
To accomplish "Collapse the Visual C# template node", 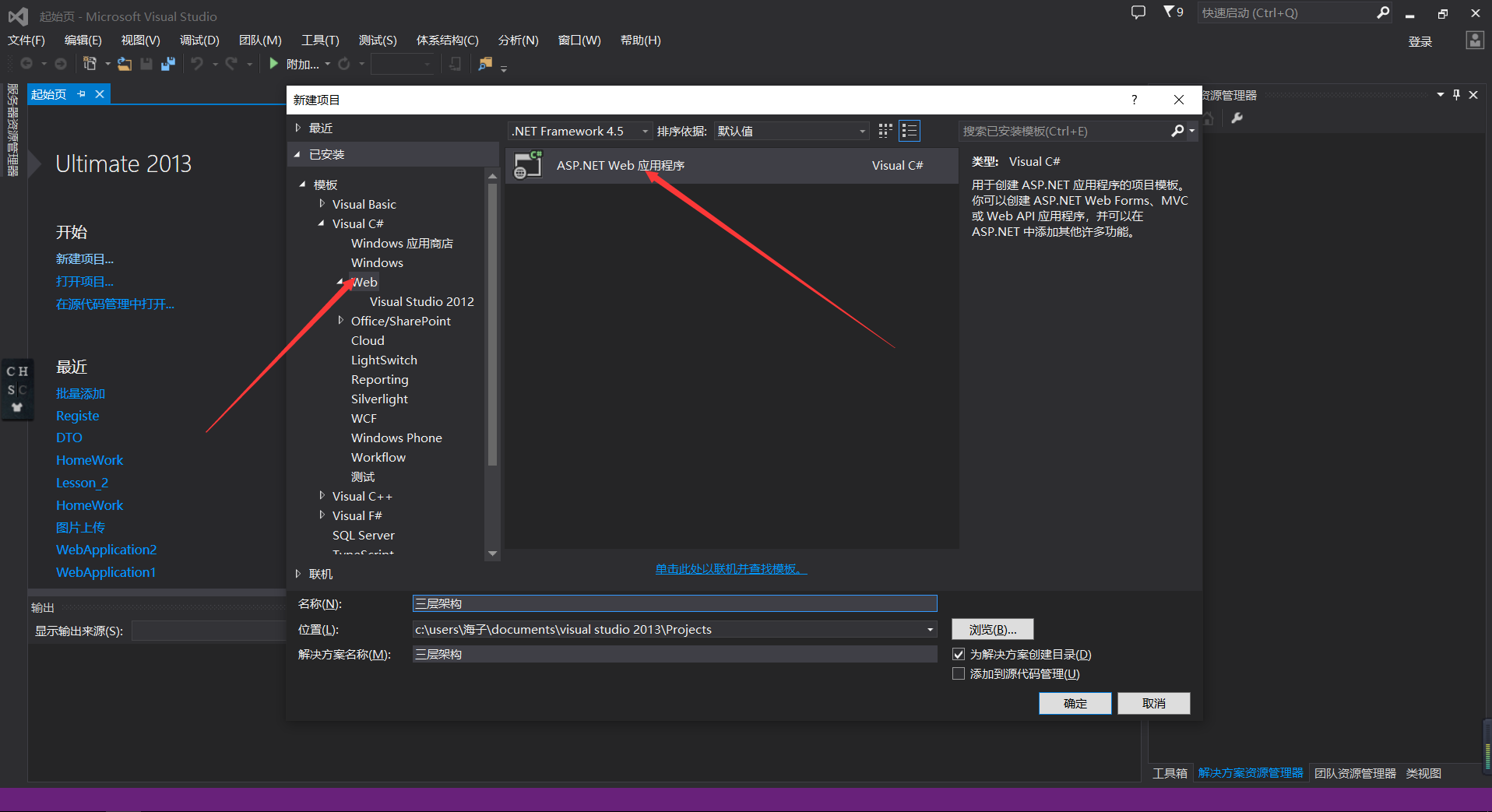I will pos(321,223).
